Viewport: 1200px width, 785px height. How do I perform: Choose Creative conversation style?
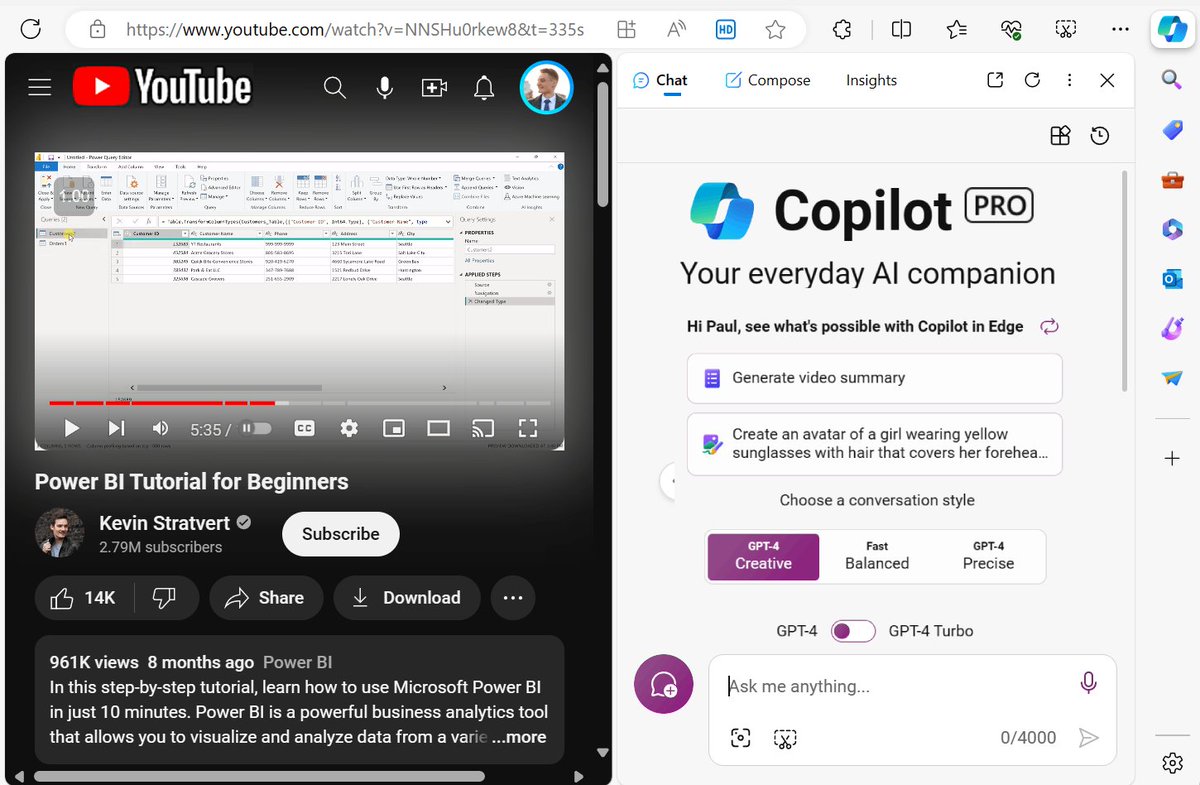click(x=763, y=556)
